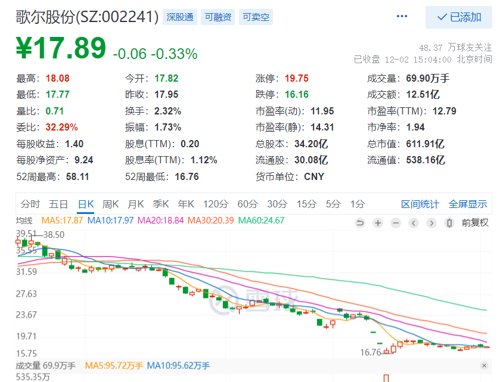Click the chart reset undo arrow icon
This screenshot has height=382, width=500.
pos(360,223)
